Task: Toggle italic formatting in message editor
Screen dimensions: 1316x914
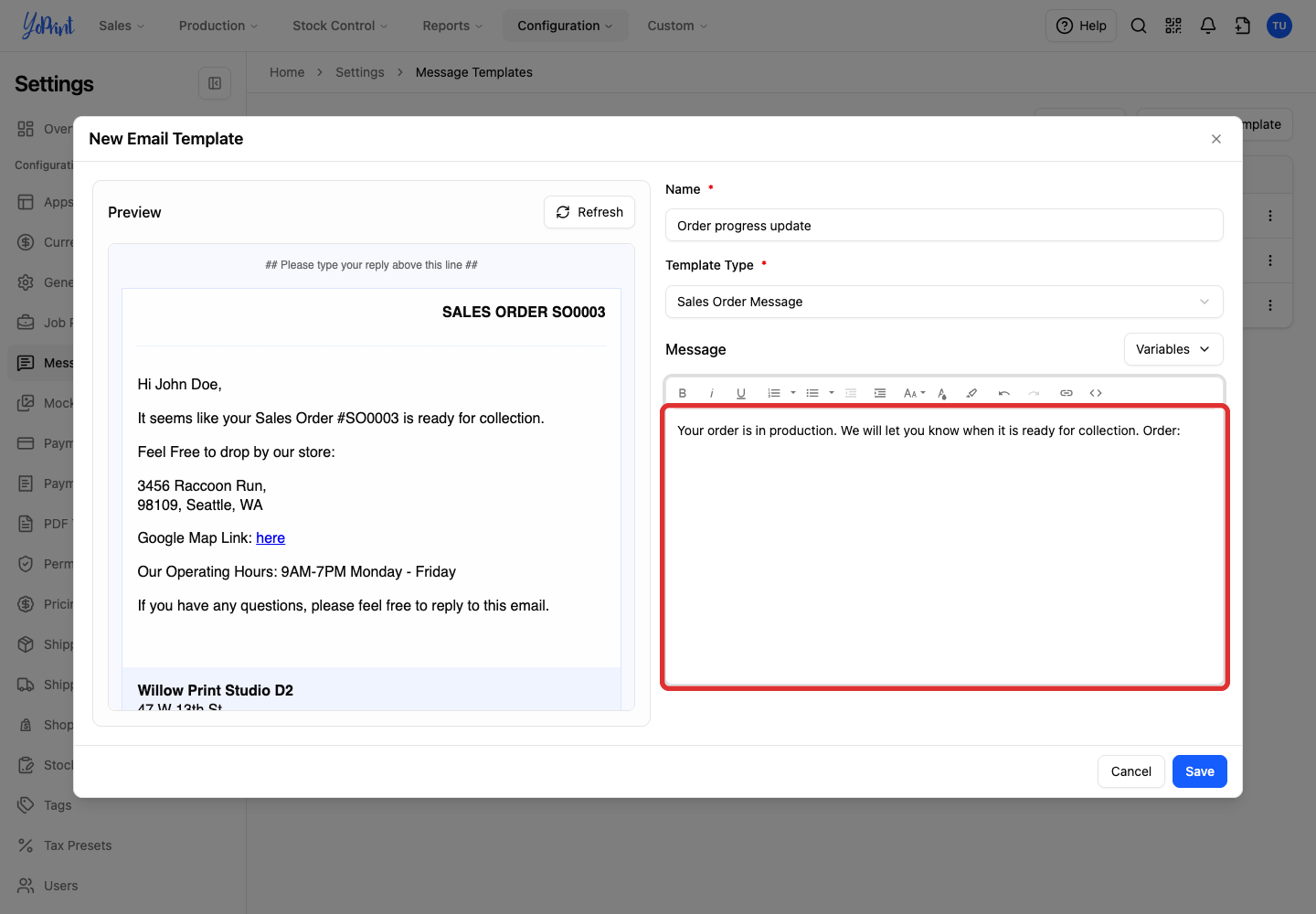Action: 712,393
